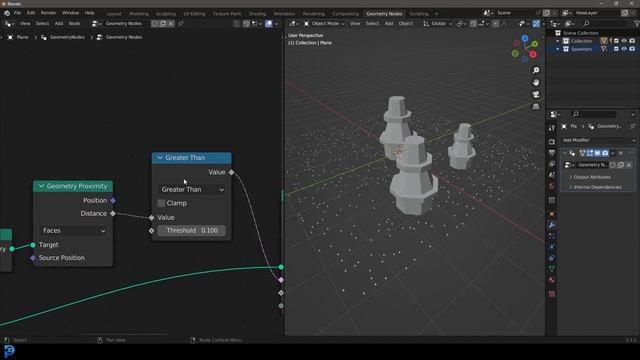Remove the Geometry Nodes modifier with X
The image size is (640, 360).
pyautogui.click(x=621, y=153)
